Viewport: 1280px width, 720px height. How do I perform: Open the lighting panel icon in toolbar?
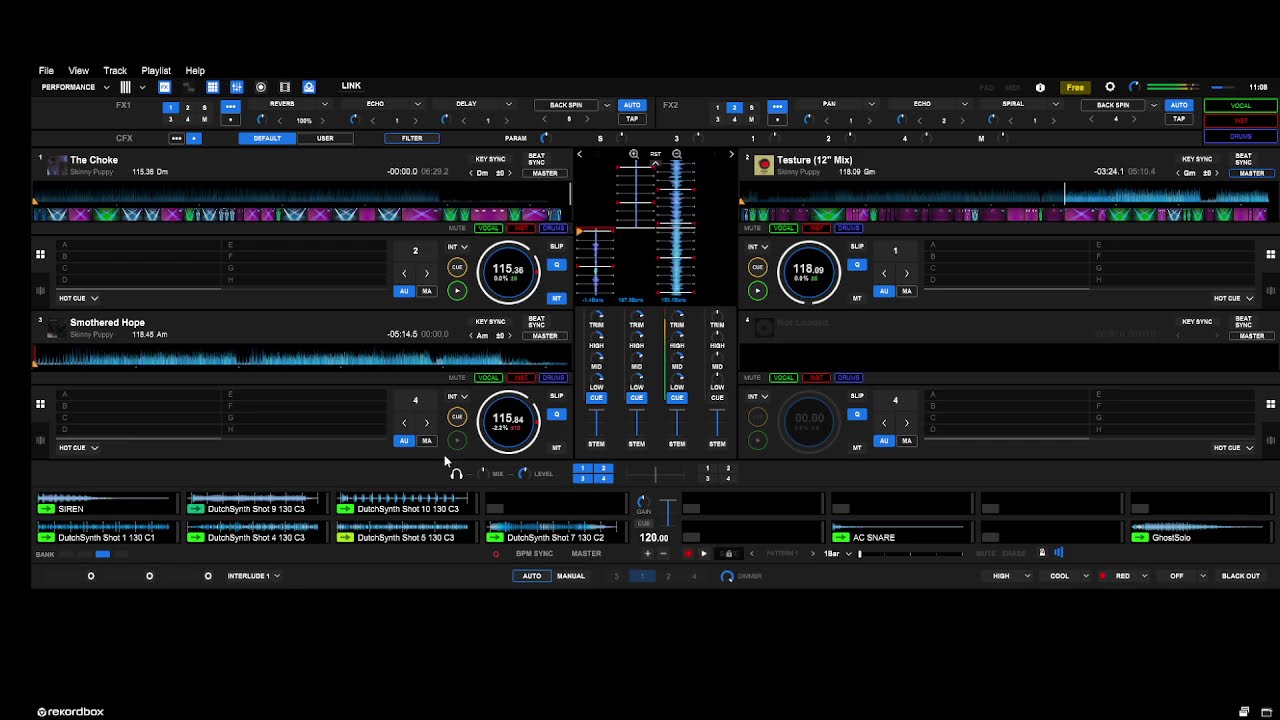point(309,87)
